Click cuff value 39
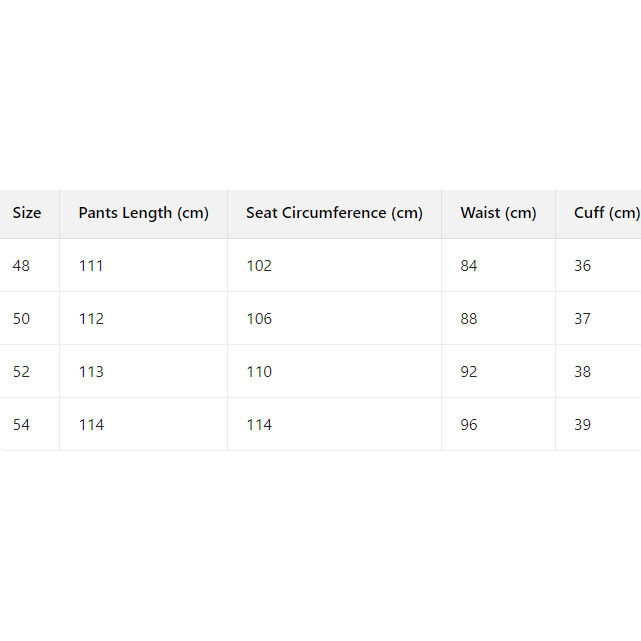This screenshot has height=641, width=641. click(x=583, y=425)
